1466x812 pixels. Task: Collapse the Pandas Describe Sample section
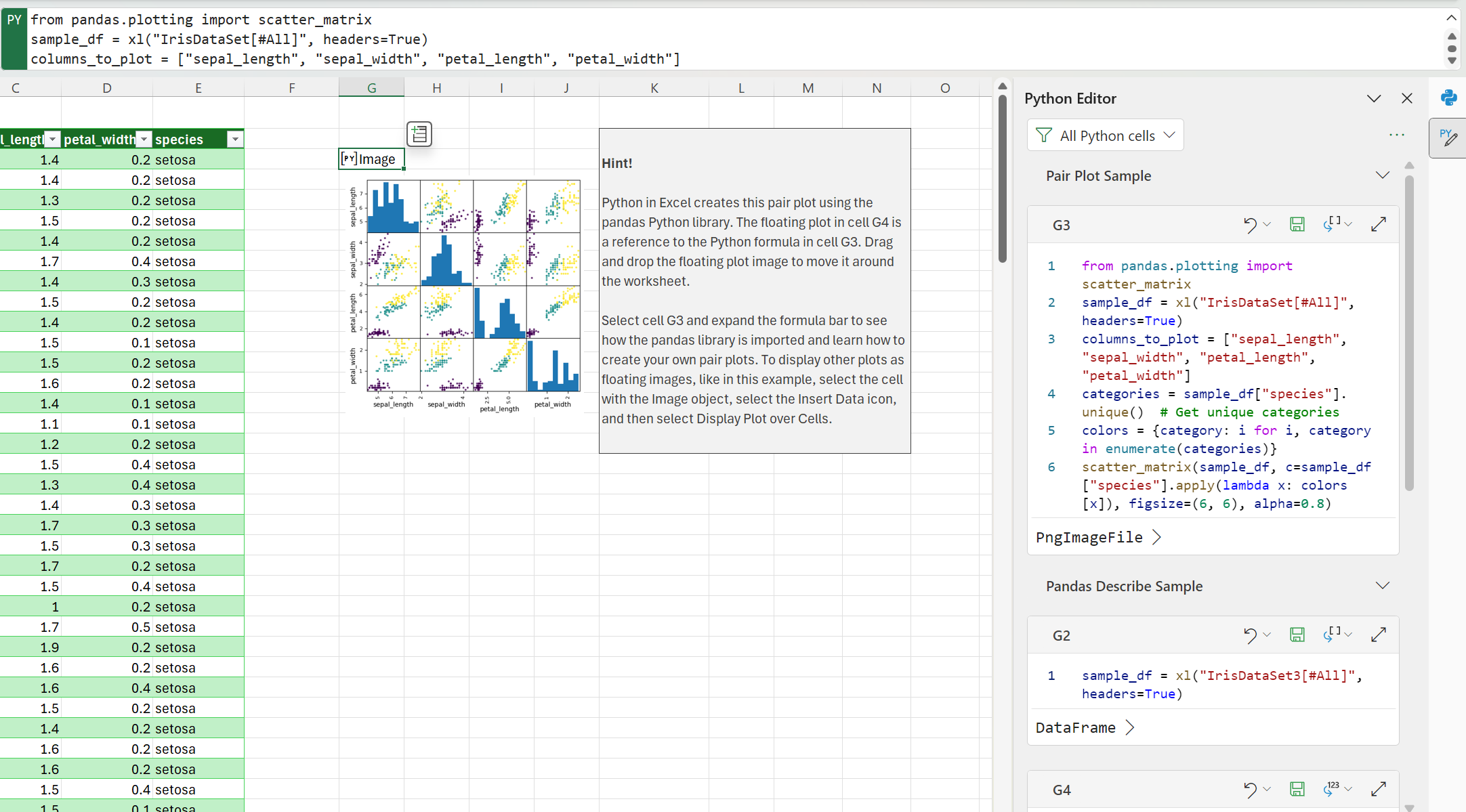pyautogui.click(x=1383, y=586)
